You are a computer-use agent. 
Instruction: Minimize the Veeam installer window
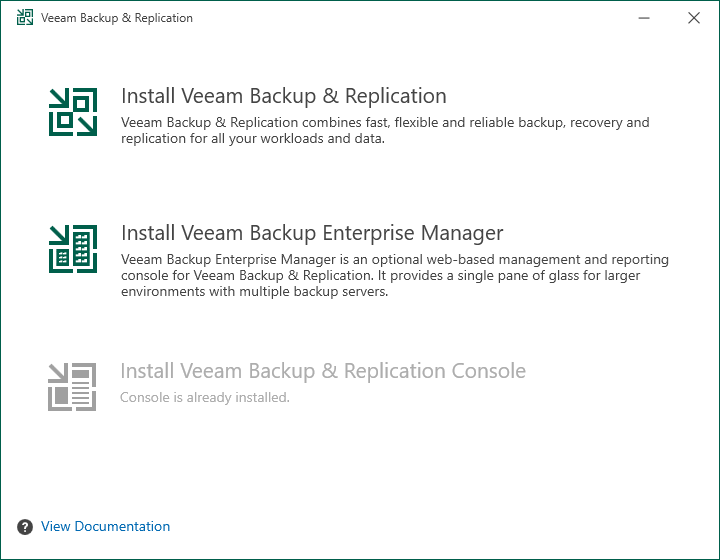coord(644,18)
